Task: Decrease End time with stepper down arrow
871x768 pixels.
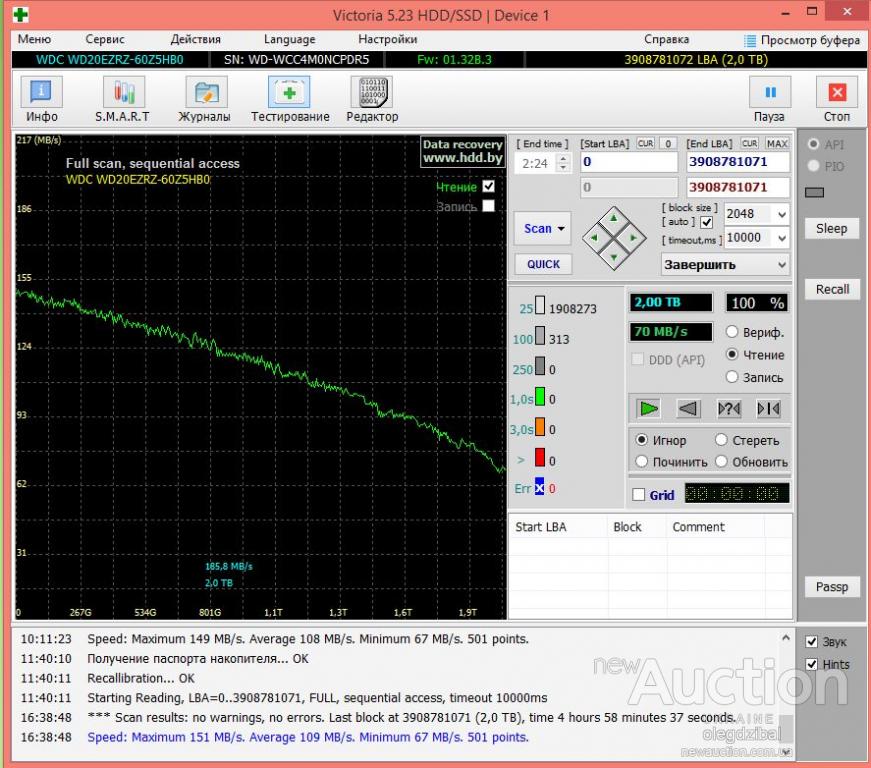Action: pos(563,167)
